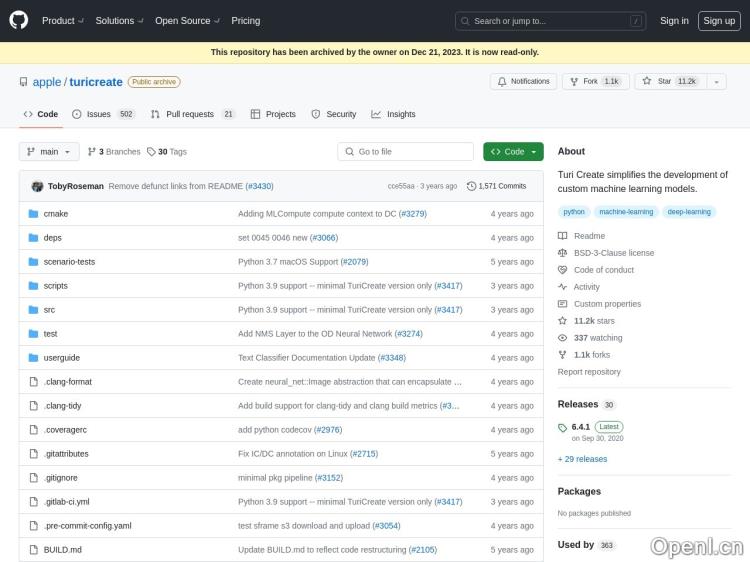
Task: Click the release tag icon beside 6.4.1
Action: pyautogui.click(x=563, y=427)
